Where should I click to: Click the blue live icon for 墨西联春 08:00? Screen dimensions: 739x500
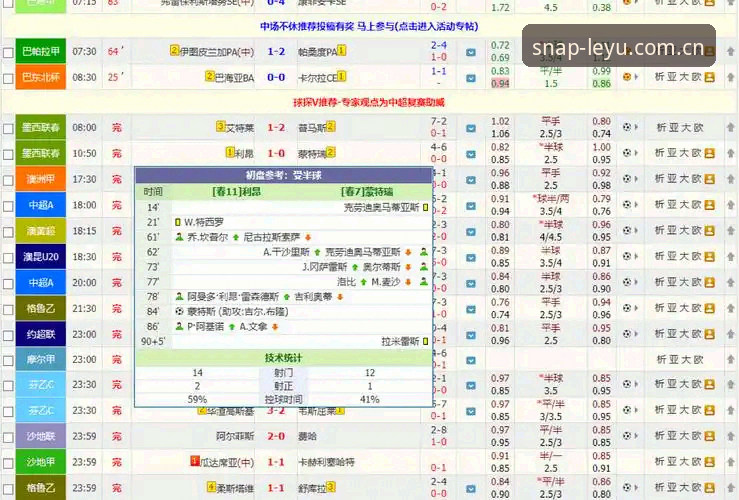click(471, 128)
